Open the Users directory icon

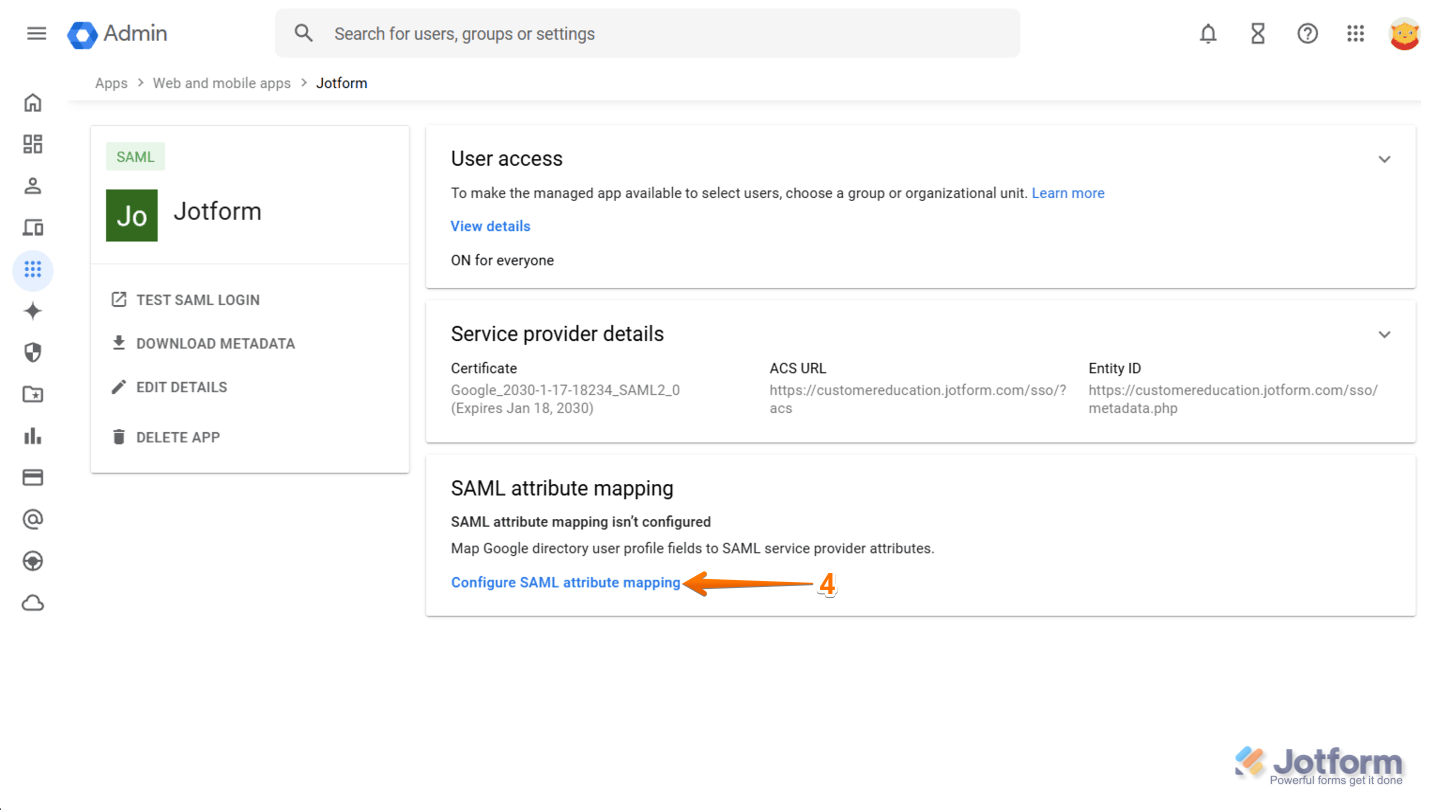pyautogui.click(x=33, y=186)
